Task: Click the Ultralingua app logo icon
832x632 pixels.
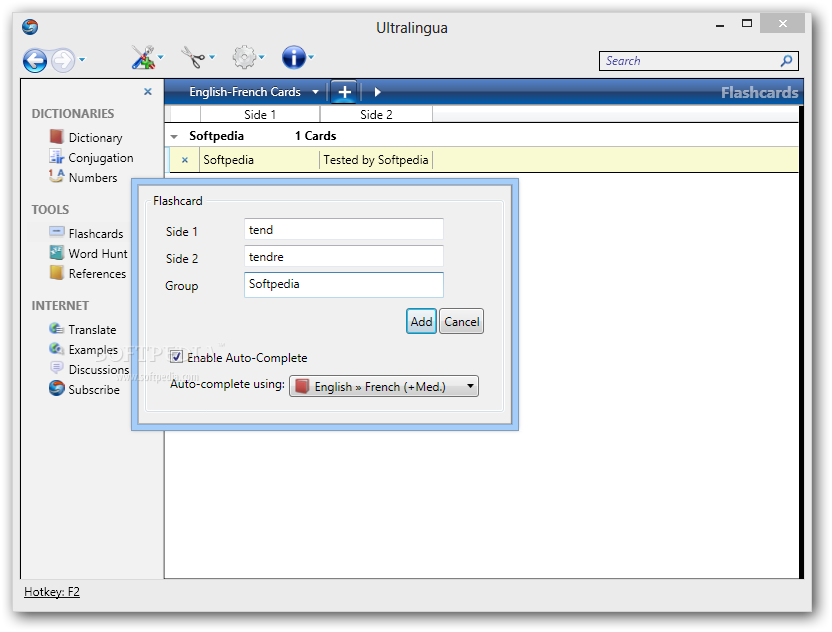Action: [30, 27]
